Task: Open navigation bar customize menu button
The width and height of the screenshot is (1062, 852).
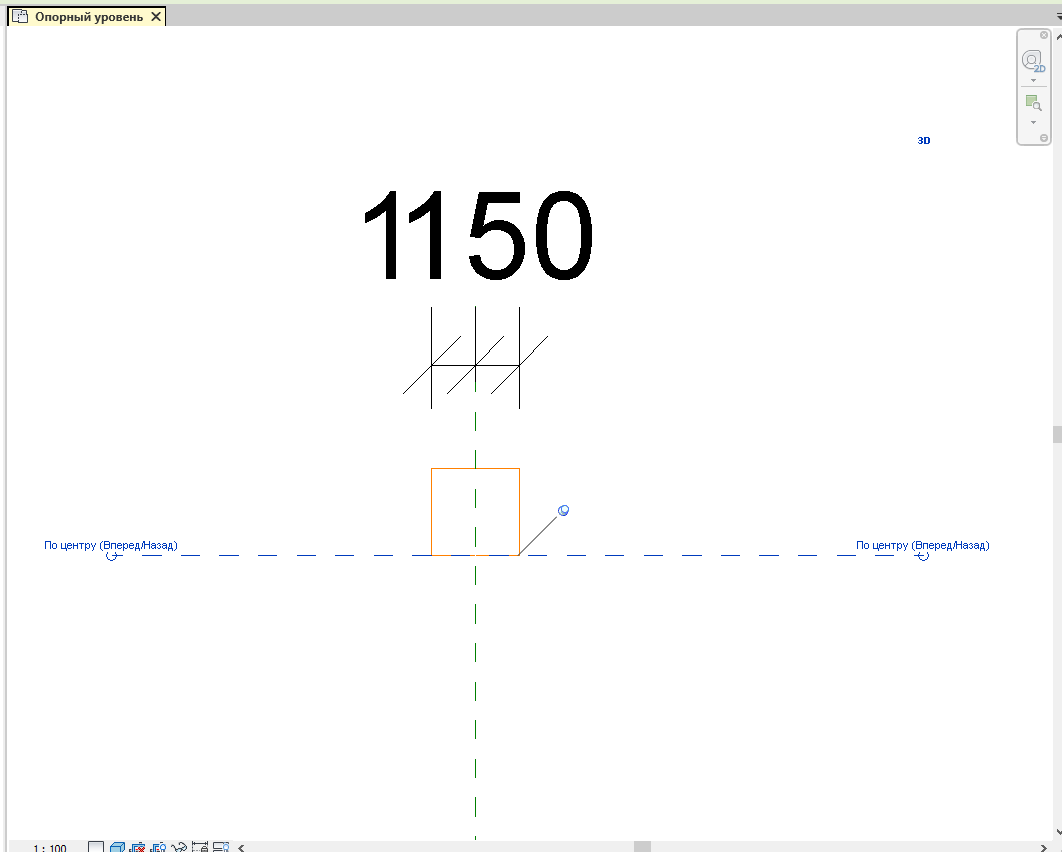Action: point(1044,138)
